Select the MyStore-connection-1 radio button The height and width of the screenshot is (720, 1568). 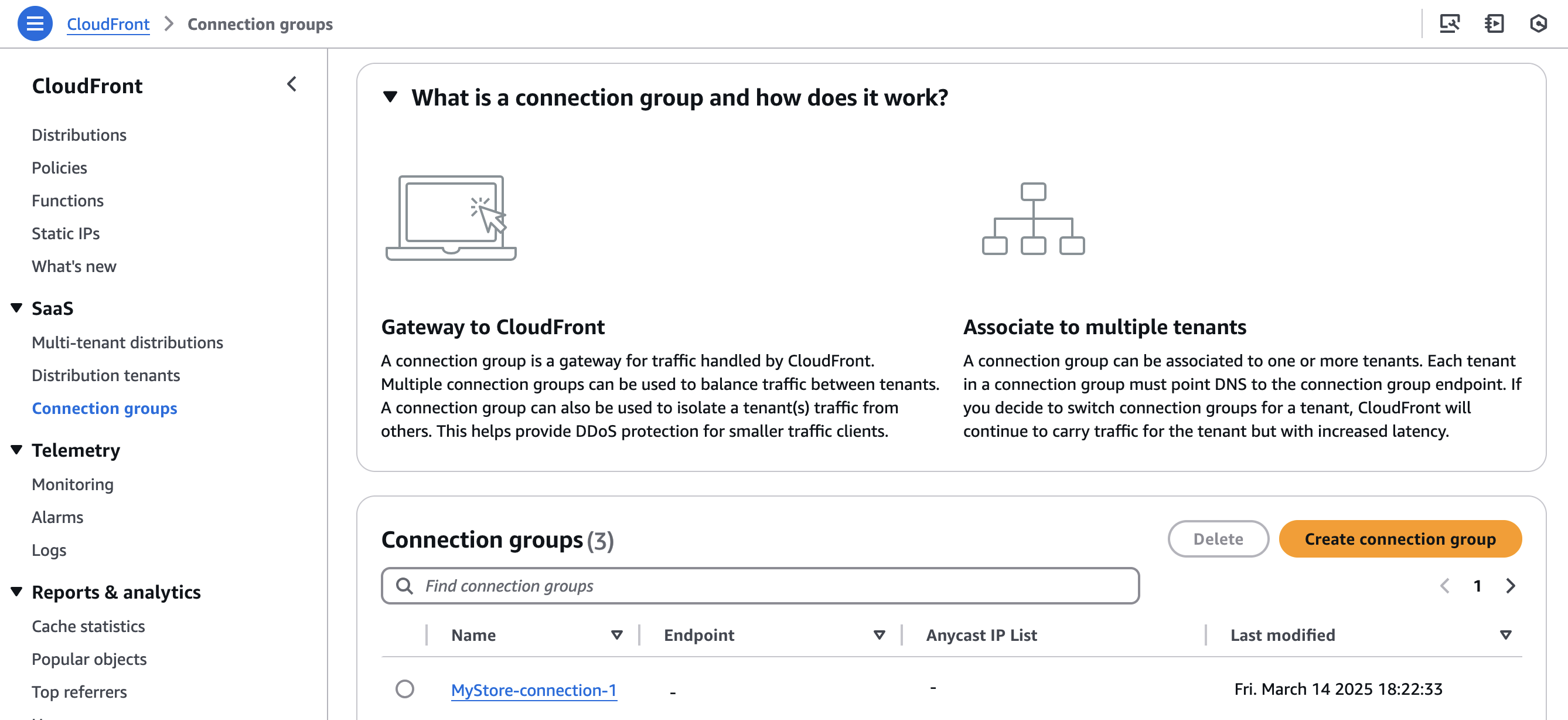[405, 689]
